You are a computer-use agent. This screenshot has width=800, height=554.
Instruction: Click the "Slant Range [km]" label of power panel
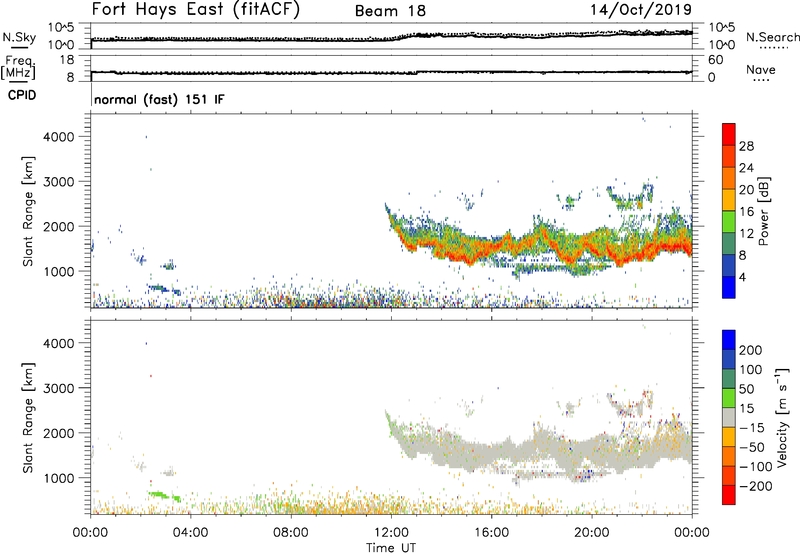tap(28, 211)
